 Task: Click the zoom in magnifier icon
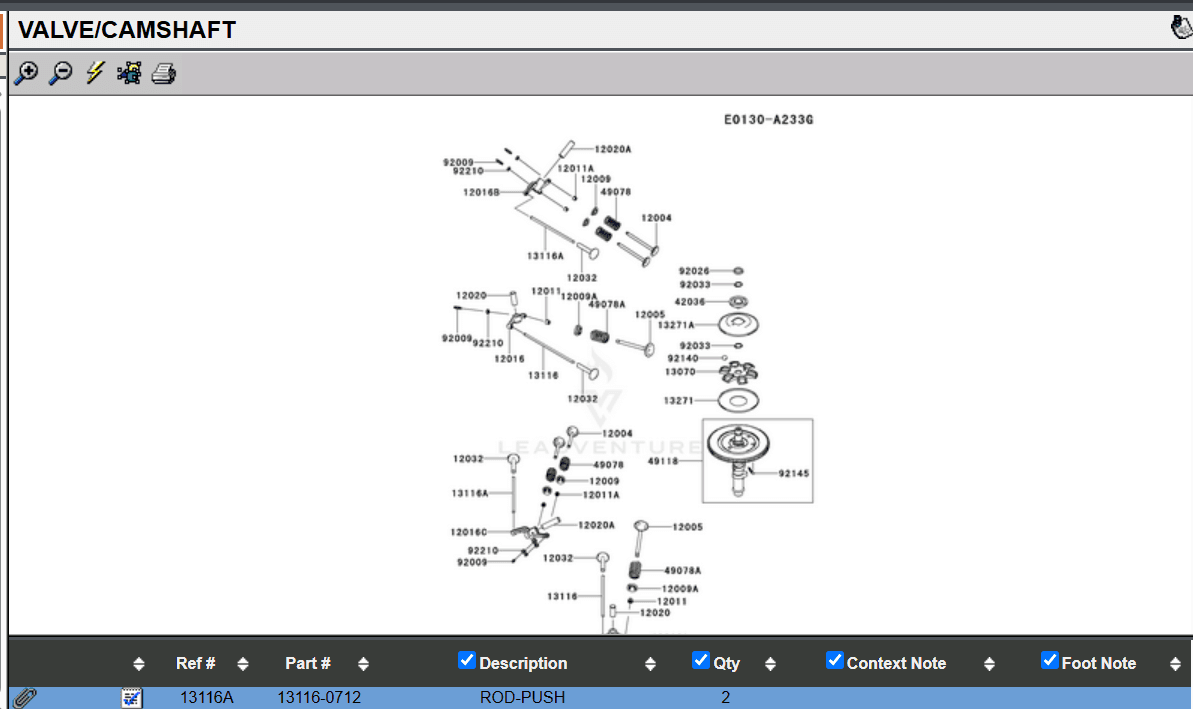click(x=26, y=73)
